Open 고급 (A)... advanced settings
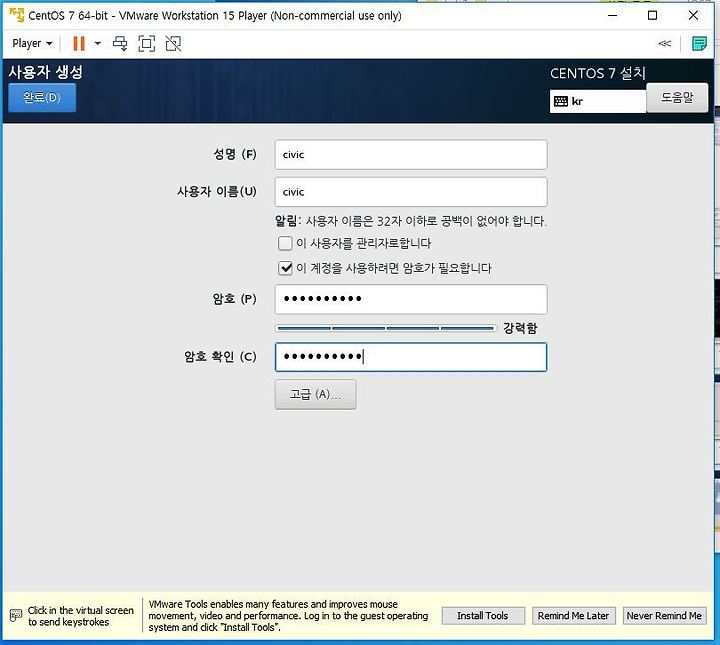This screenshot has width=720, height=645. 315,394
